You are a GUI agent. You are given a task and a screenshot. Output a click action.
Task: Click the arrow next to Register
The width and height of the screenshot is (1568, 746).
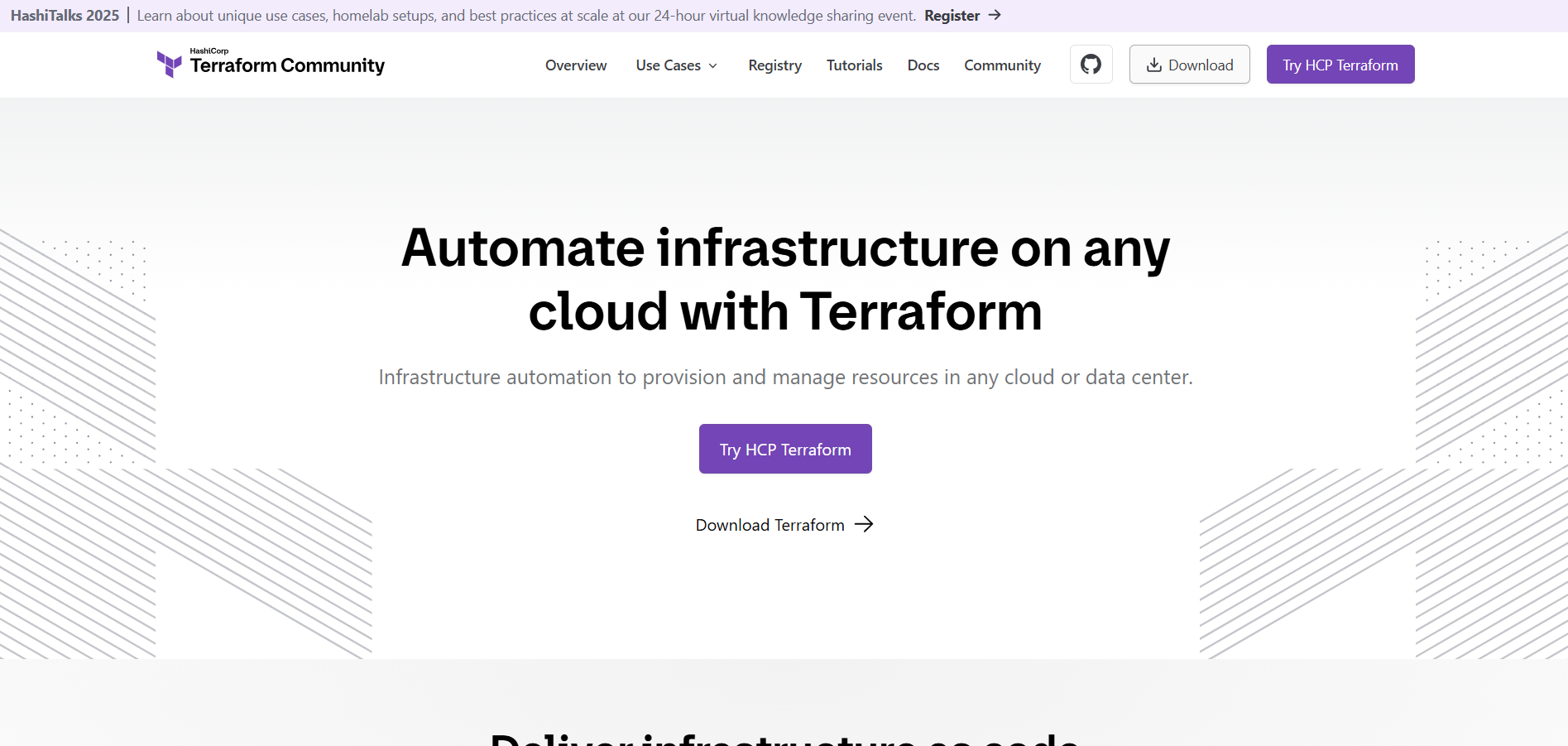pos(995,15)
